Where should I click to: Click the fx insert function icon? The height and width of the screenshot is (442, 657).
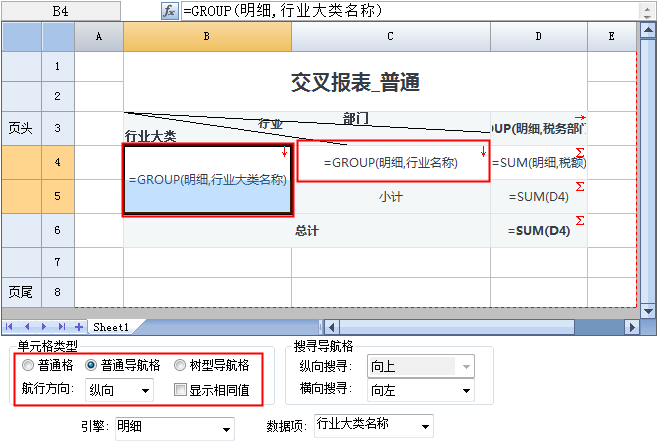(x=169, y=10)
